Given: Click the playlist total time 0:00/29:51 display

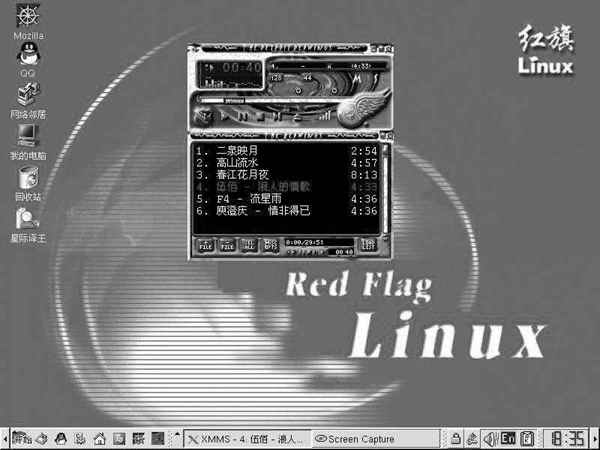Looking at the screenshot, I should tap(319, 242).
